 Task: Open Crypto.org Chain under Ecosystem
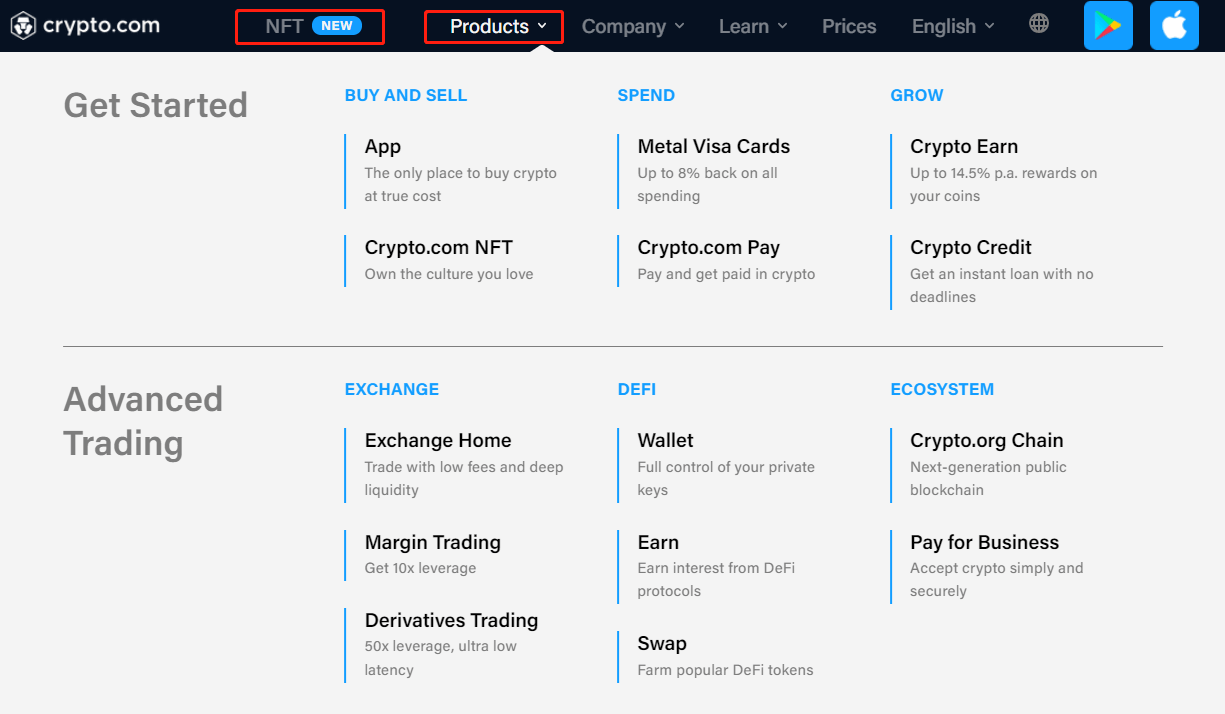987,440
